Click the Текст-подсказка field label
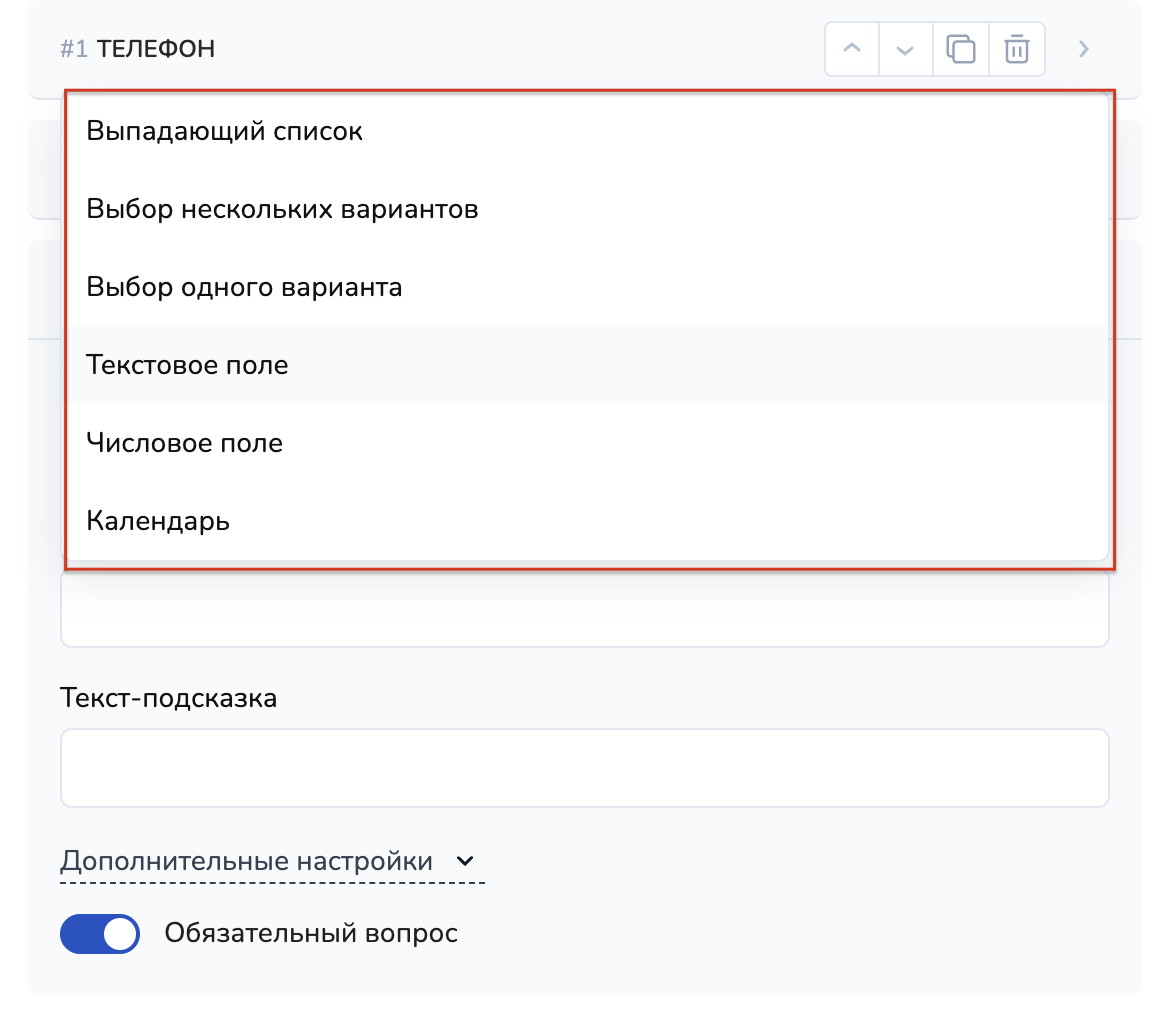The height and width of the screenshot is (1012, 1162). 168,698
